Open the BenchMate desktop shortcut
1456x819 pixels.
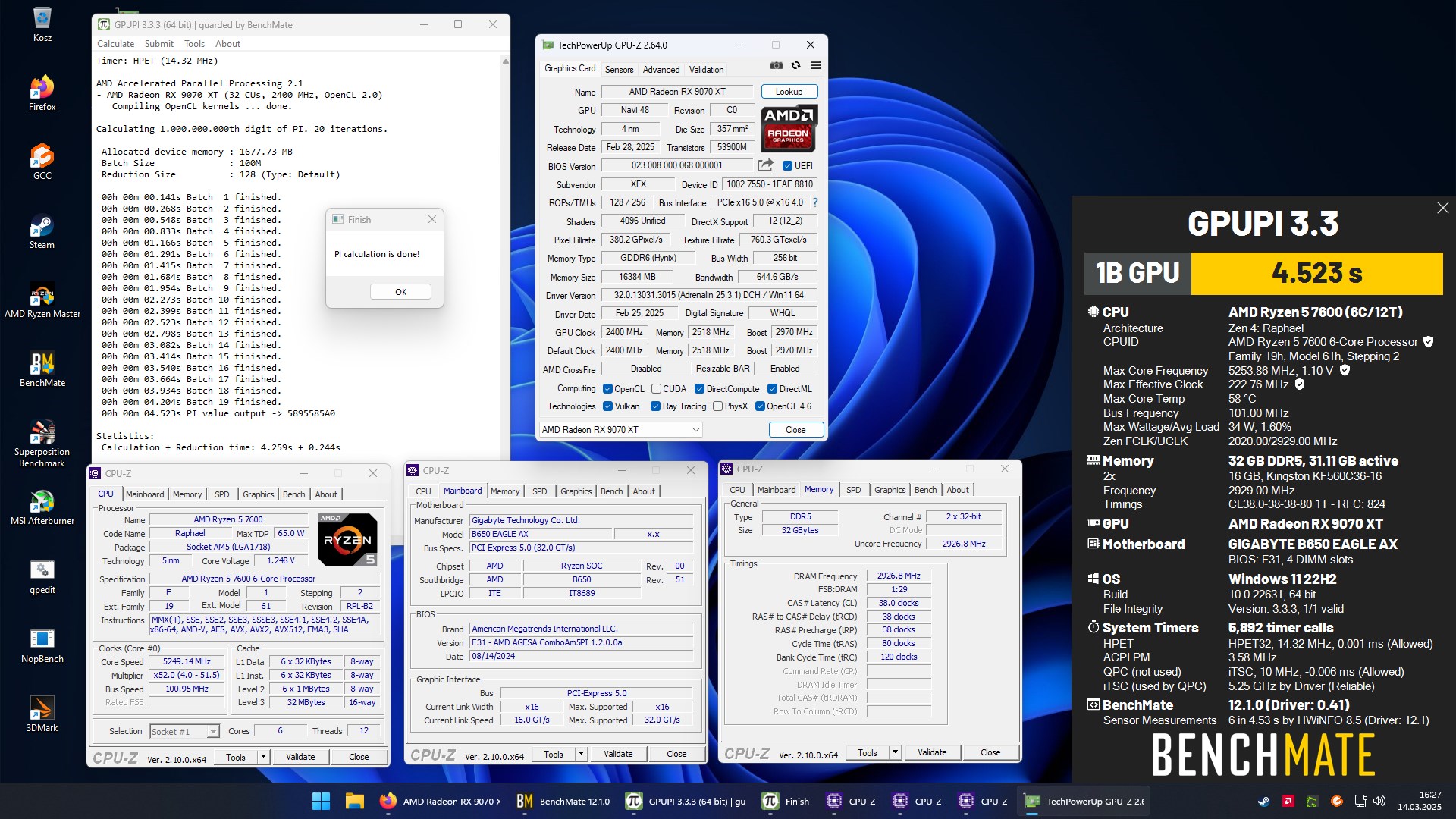[42, 369]
